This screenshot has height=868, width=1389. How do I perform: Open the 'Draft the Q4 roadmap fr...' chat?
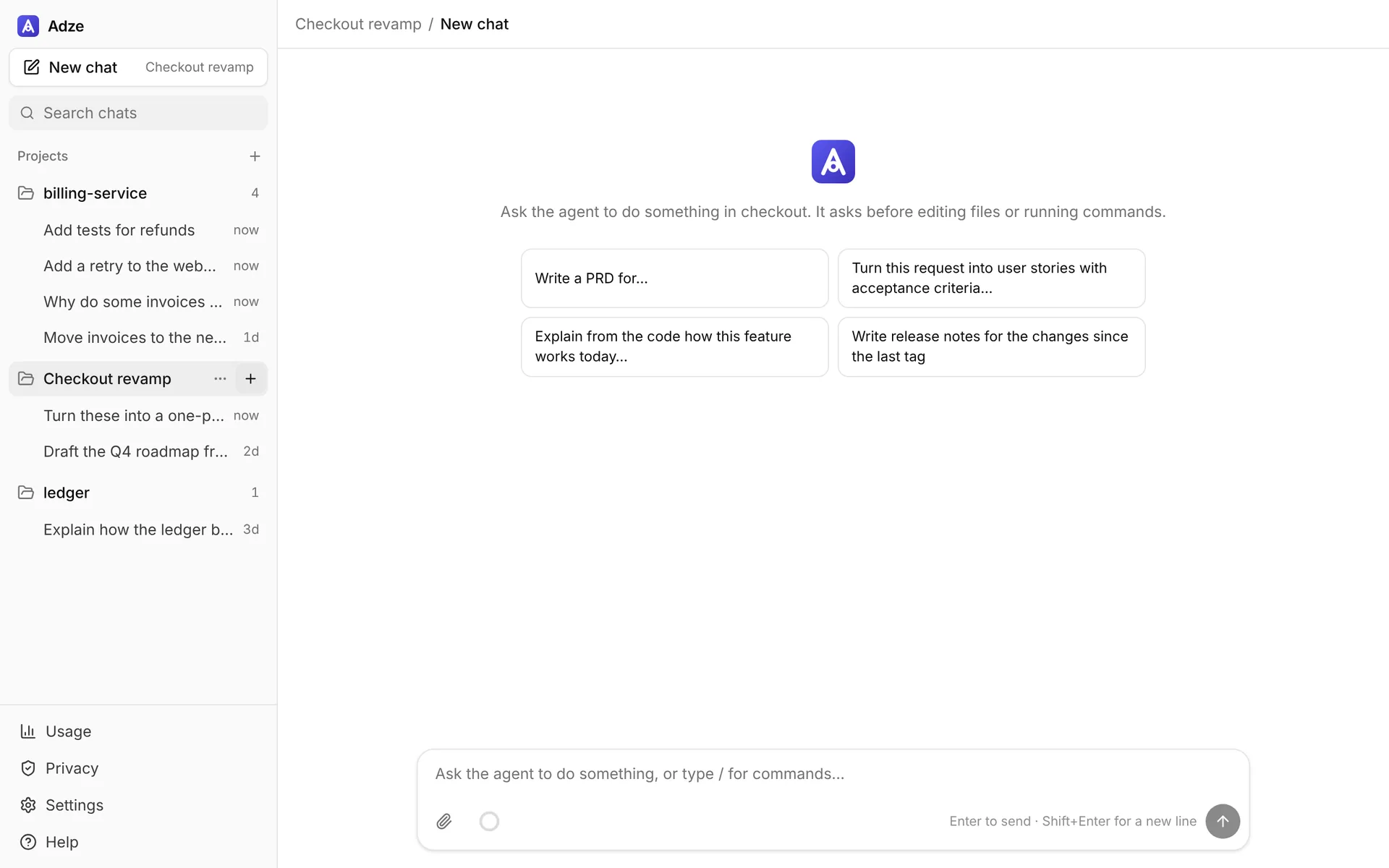point(138,451)
